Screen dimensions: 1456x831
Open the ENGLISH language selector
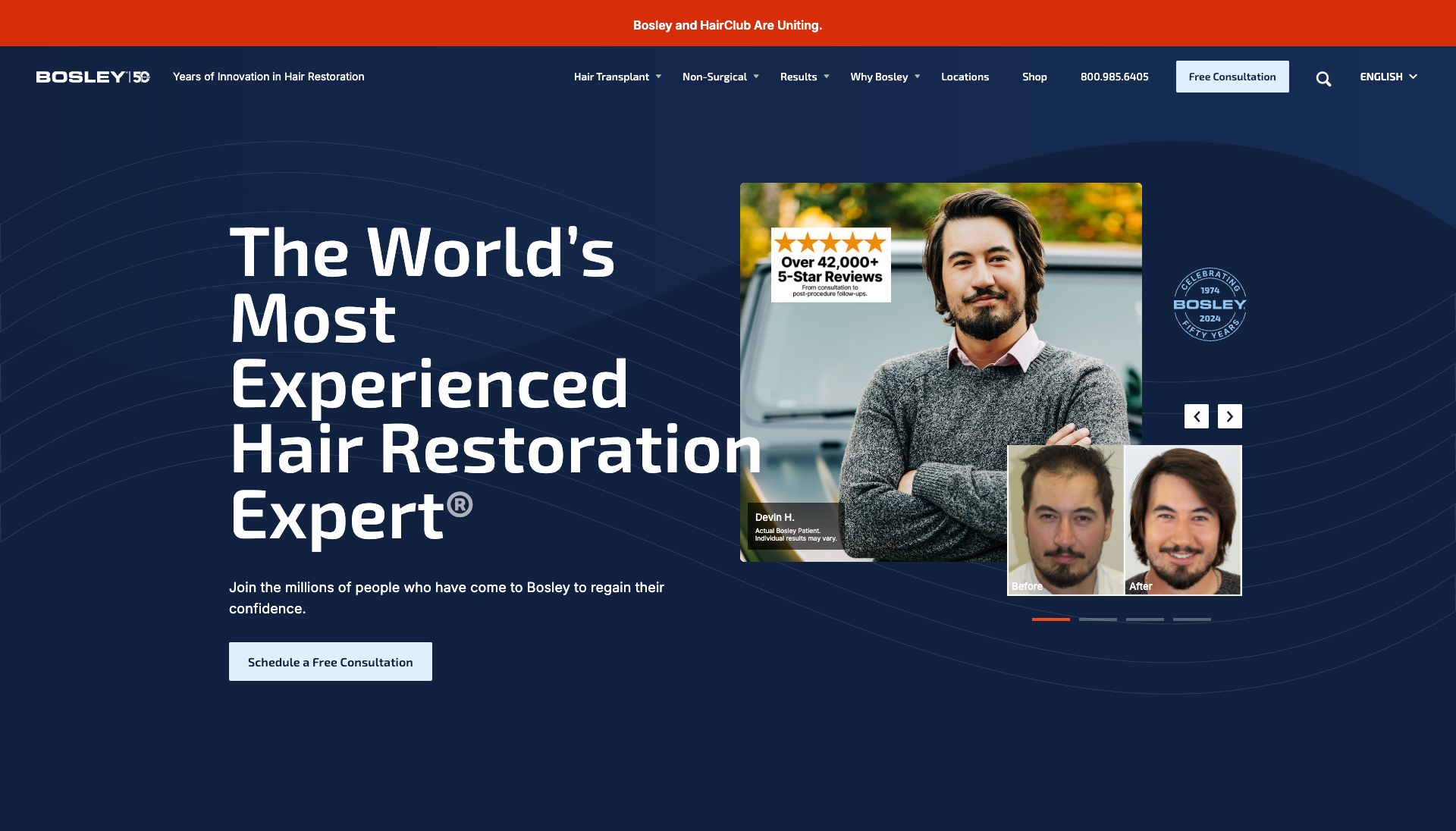click(x=1389, y=77)
